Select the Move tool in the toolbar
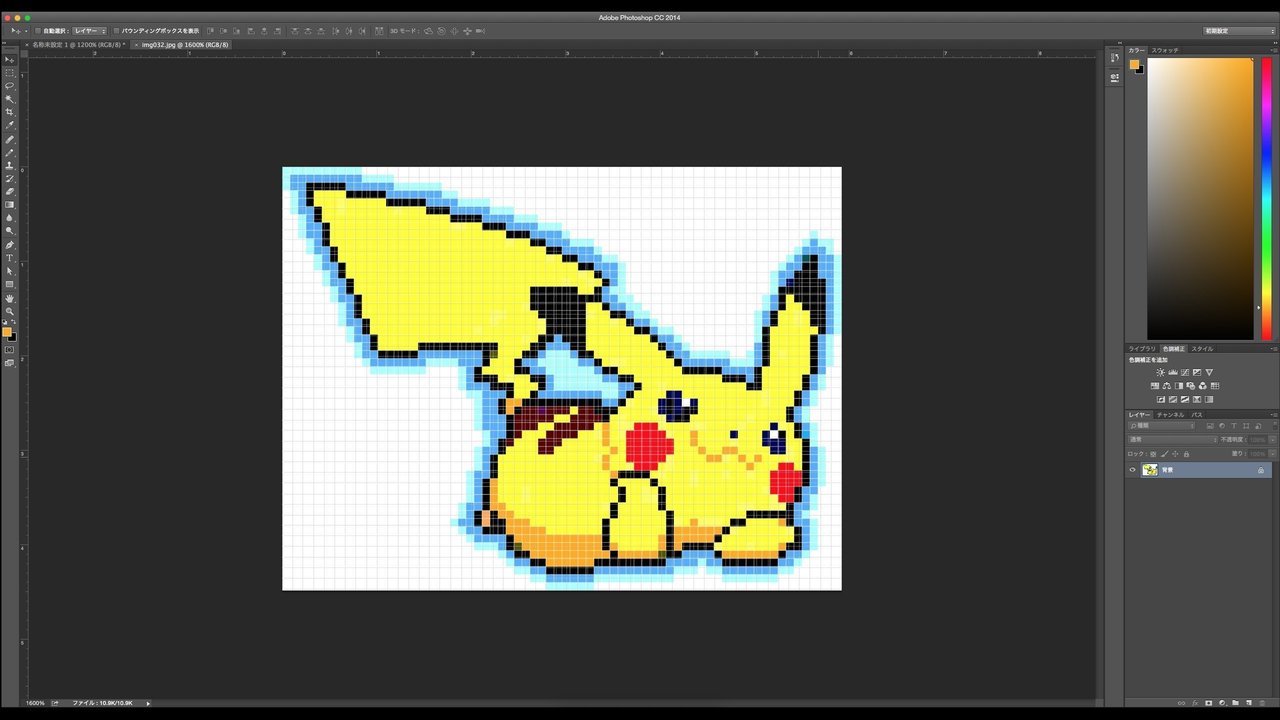Viewport: 1280px width, 720px height. coord(10,59)
